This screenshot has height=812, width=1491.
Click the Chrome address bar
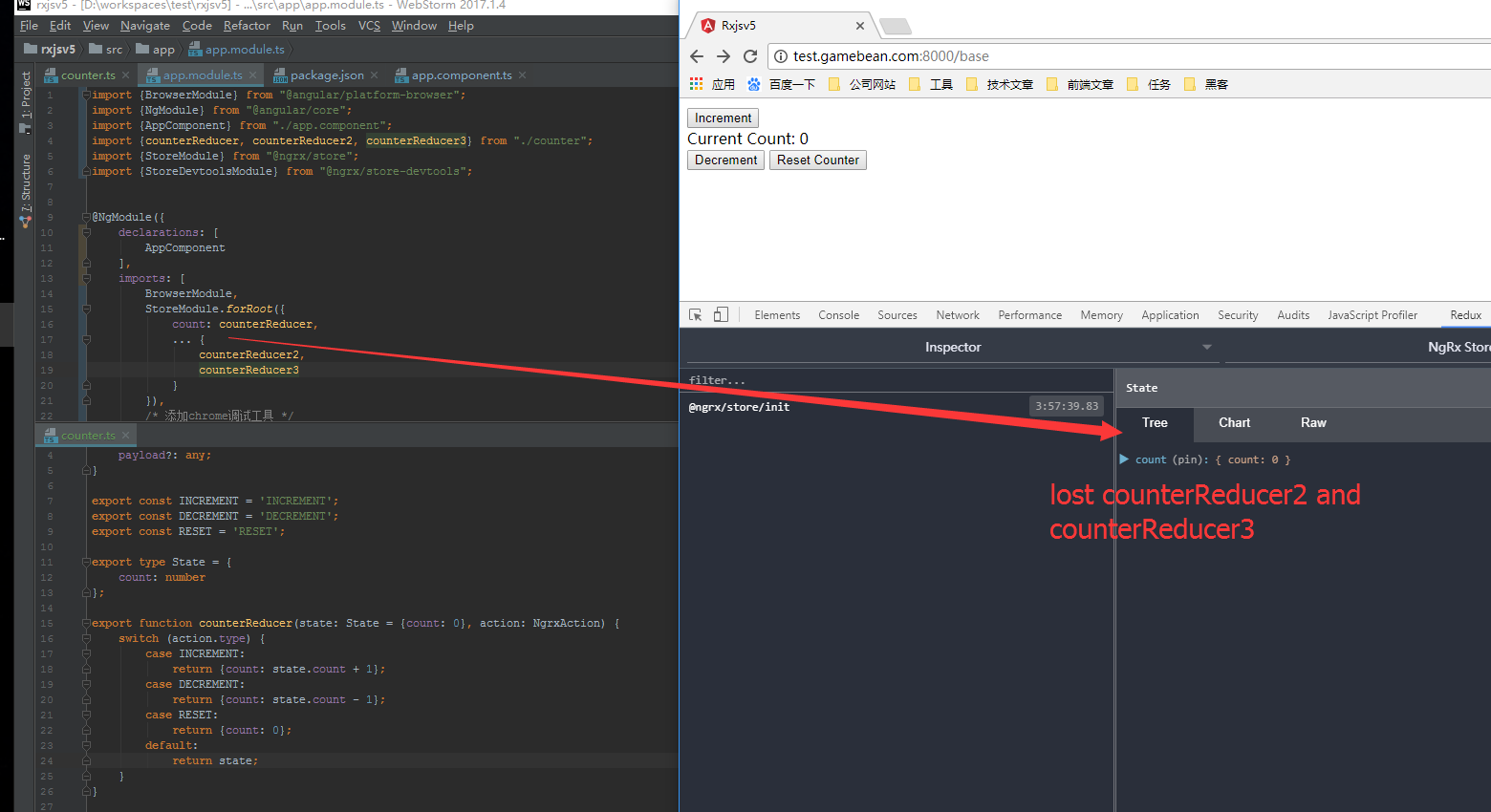(x=1128, y=56)
